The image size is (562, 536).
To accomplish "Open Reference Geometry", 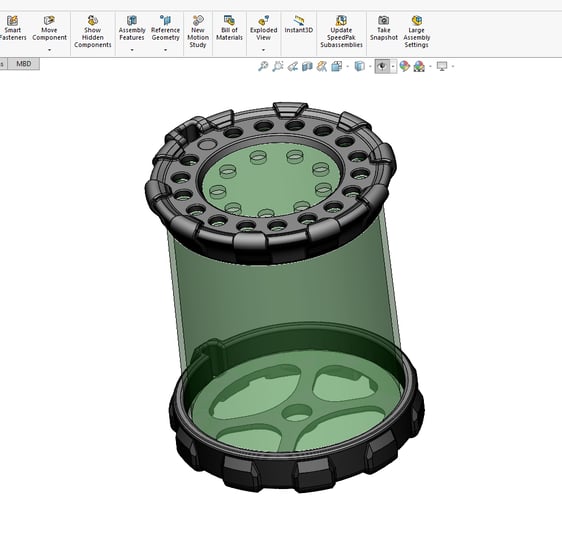I will tap(165, 29).
